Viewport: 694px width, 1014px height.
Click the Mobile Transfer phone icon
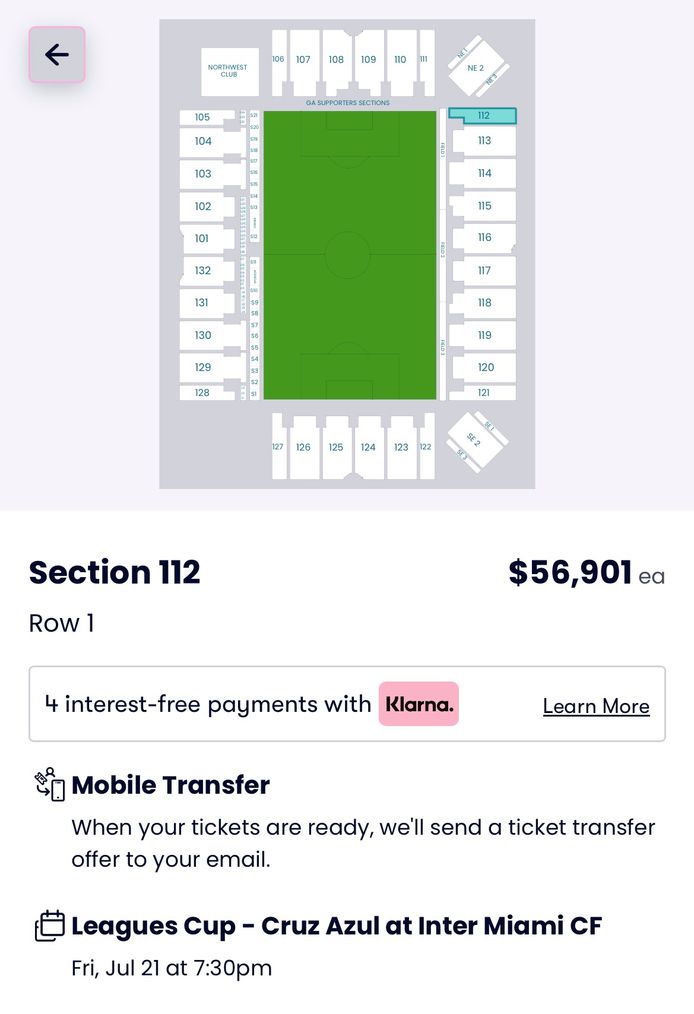(x=48, y=785)
